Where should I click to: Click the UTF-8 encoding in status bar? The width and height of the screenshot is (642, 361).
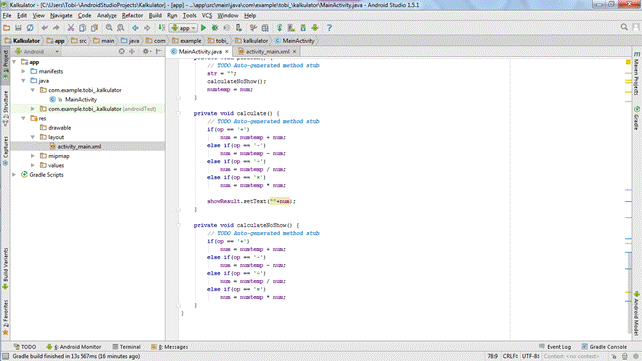(x=530, y=356)
